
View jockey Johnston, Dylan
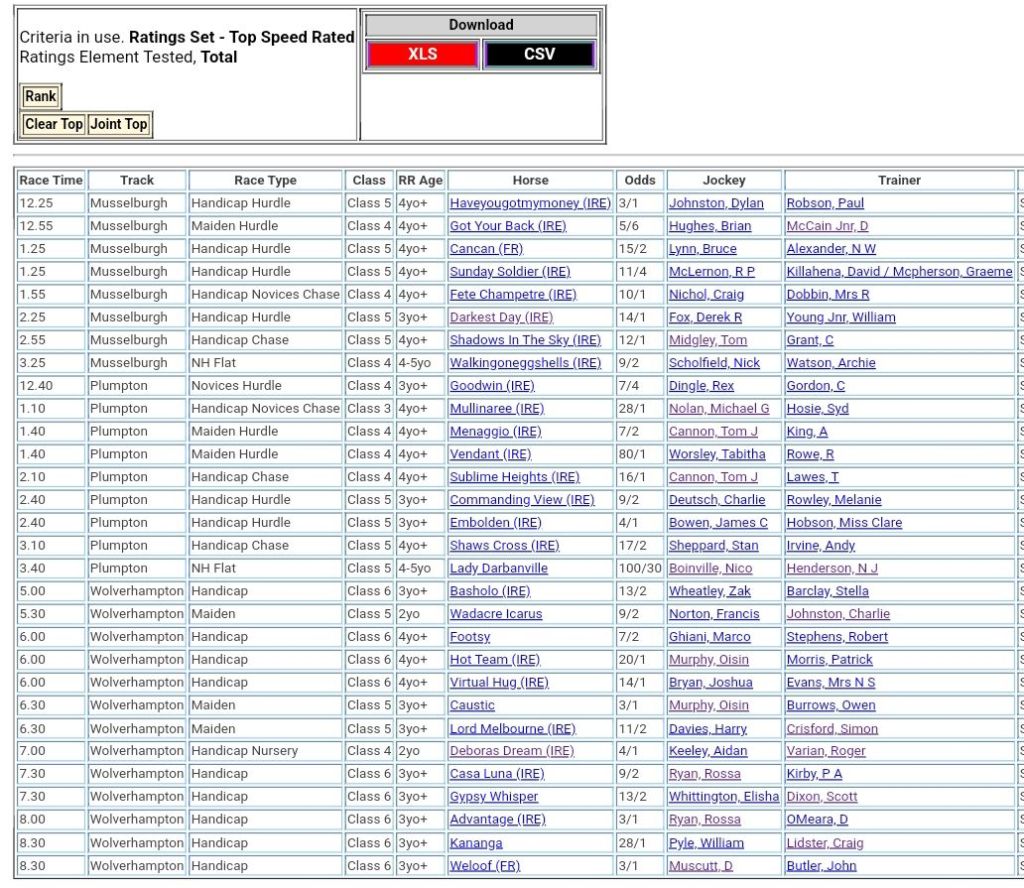click(x=716, y=203)
